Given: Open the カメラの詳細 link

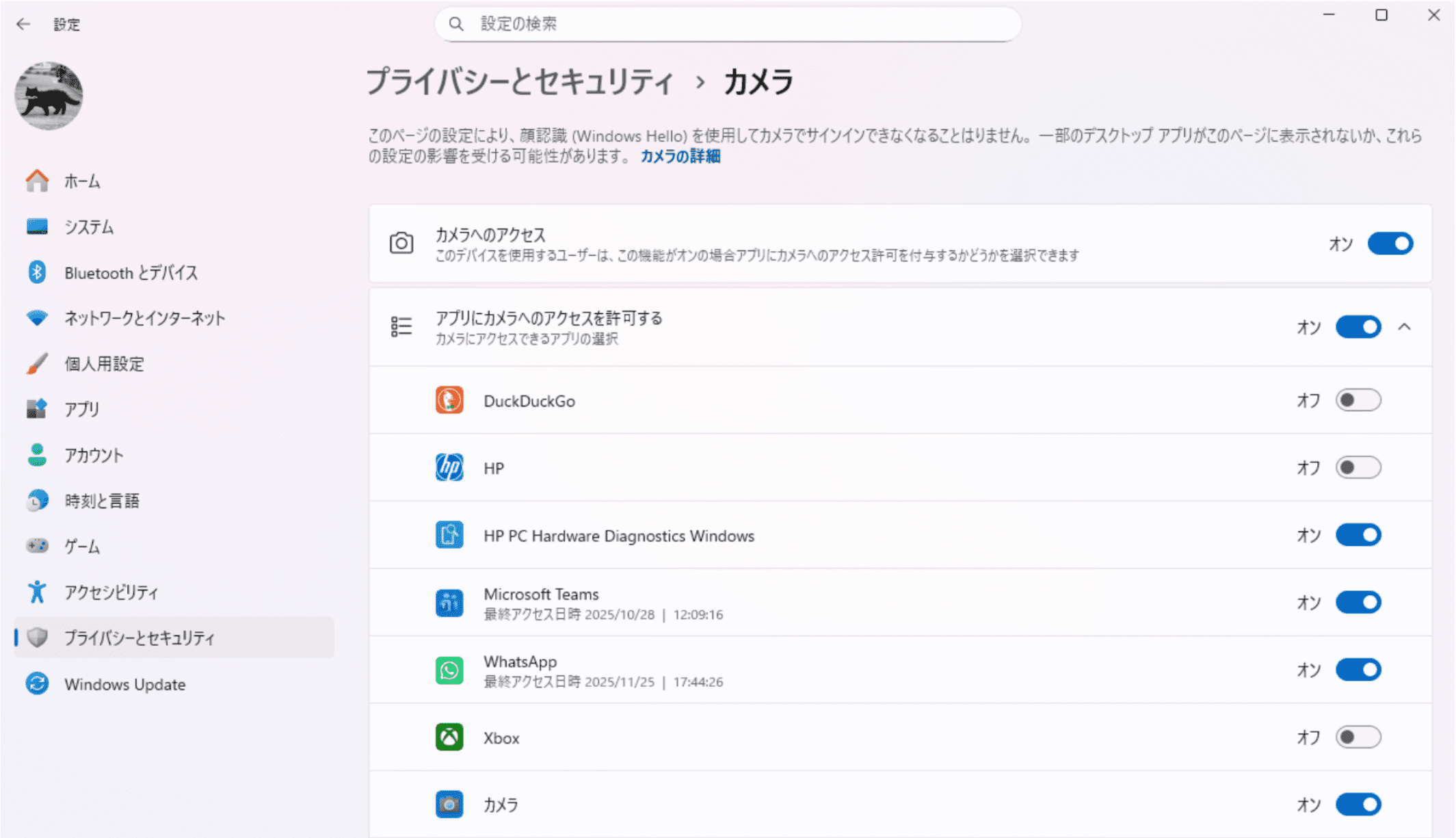Looking at the screenshot, I should point(680,157).
